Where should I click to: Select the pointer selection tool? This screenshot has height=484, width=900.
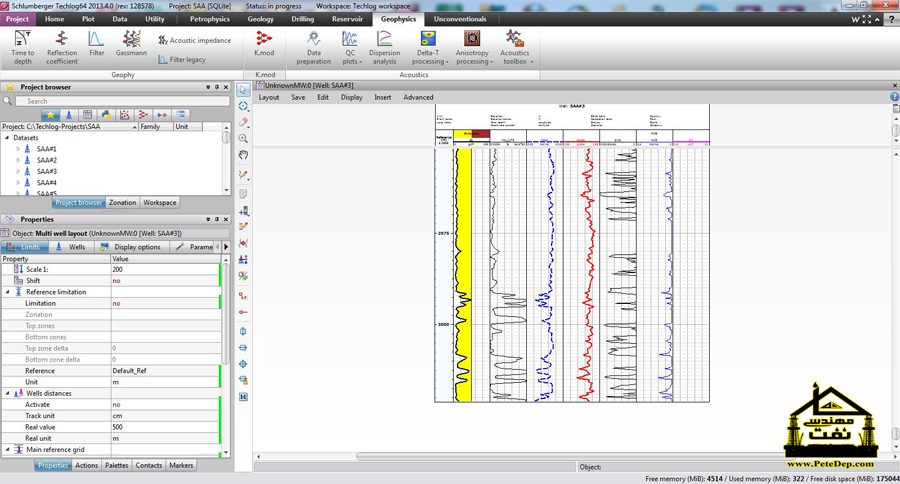tap(243, 90)
